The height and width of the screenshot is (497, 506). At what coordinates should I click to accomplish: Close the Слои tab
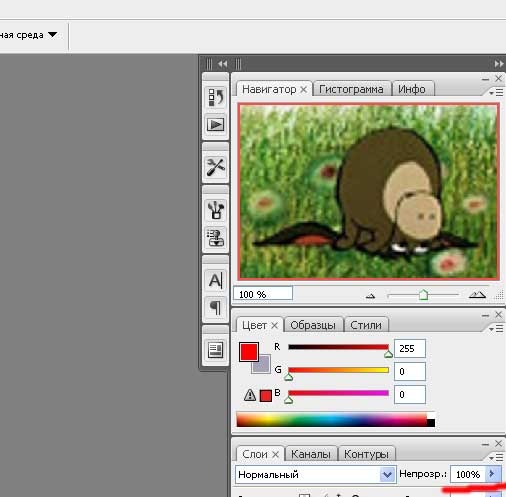click(x=275, y=454)
